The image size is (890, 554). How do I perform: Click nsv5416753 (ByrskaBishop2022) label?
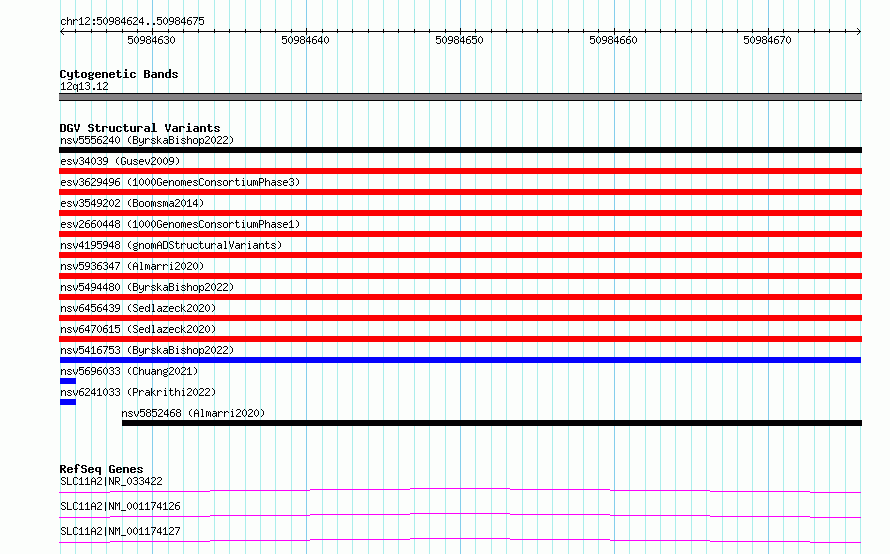[x=147, y=350]
